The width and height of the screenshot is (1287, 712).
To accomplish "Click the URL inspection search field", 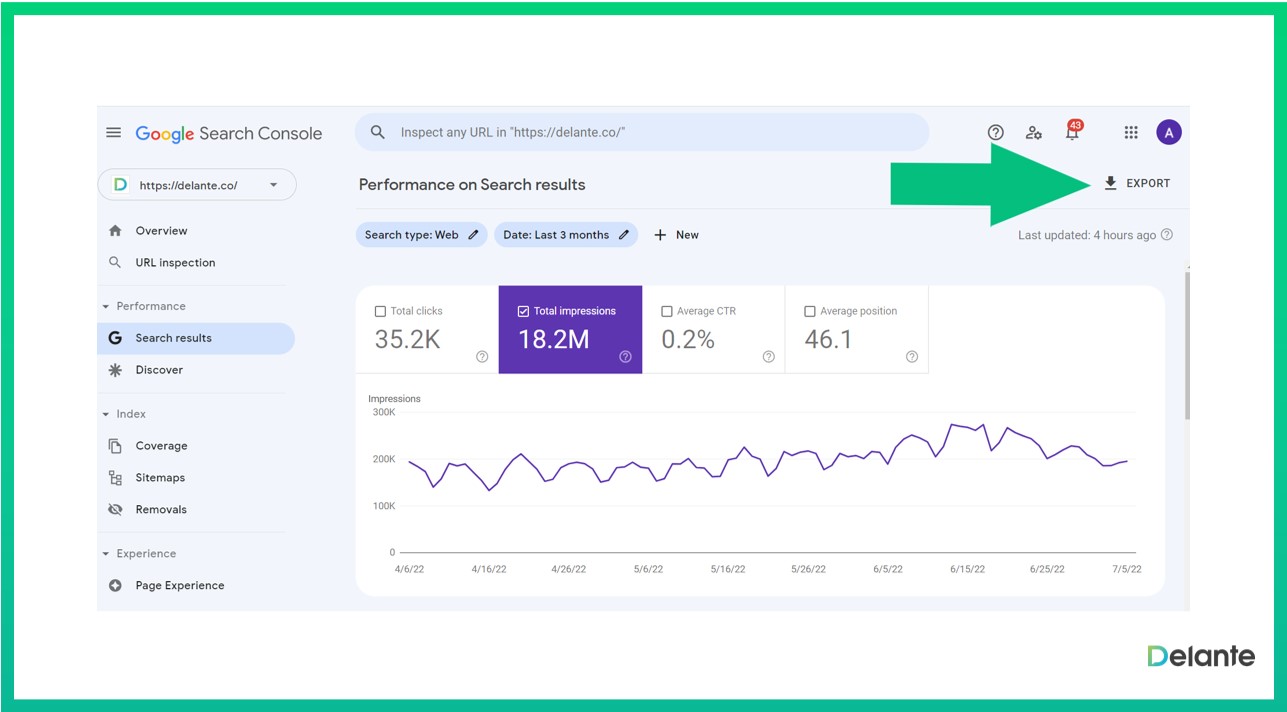I will click(642, 132).
